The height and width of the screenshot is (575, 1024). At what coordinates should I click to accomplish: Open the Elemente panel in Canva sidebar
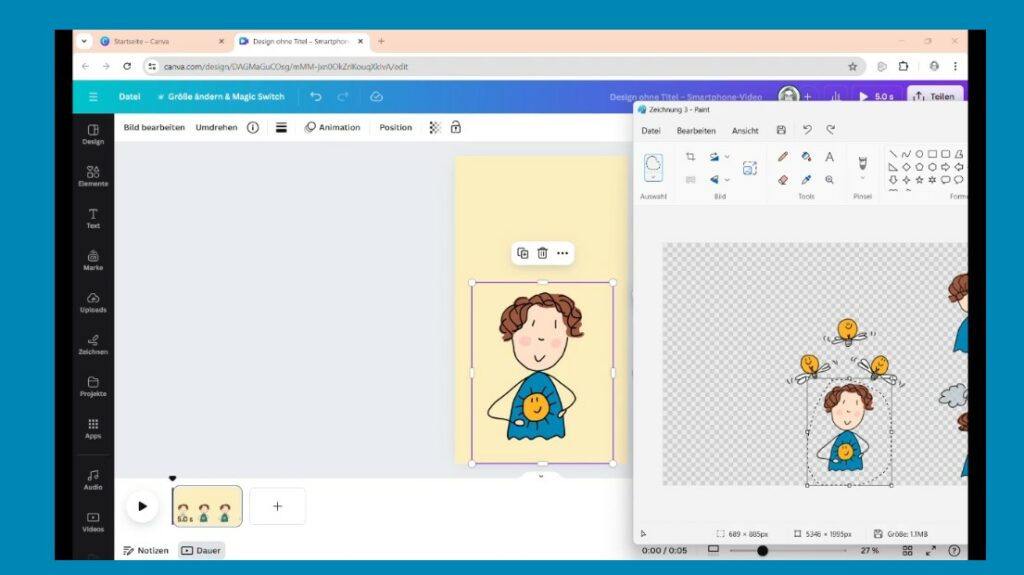(93, 176)
